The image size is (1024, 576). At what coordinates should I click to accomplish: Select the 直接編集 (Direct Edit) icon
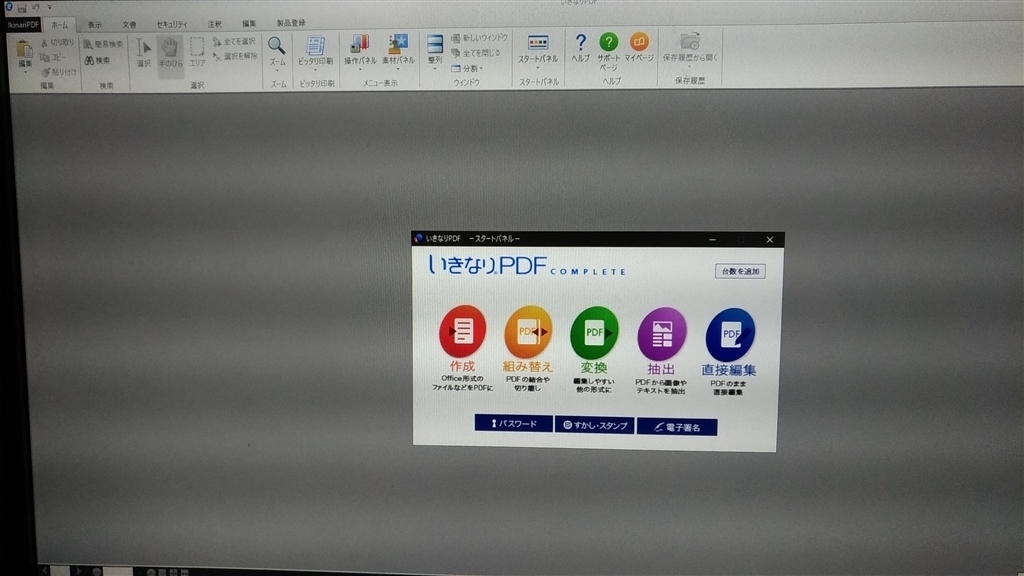pos(729,330)
